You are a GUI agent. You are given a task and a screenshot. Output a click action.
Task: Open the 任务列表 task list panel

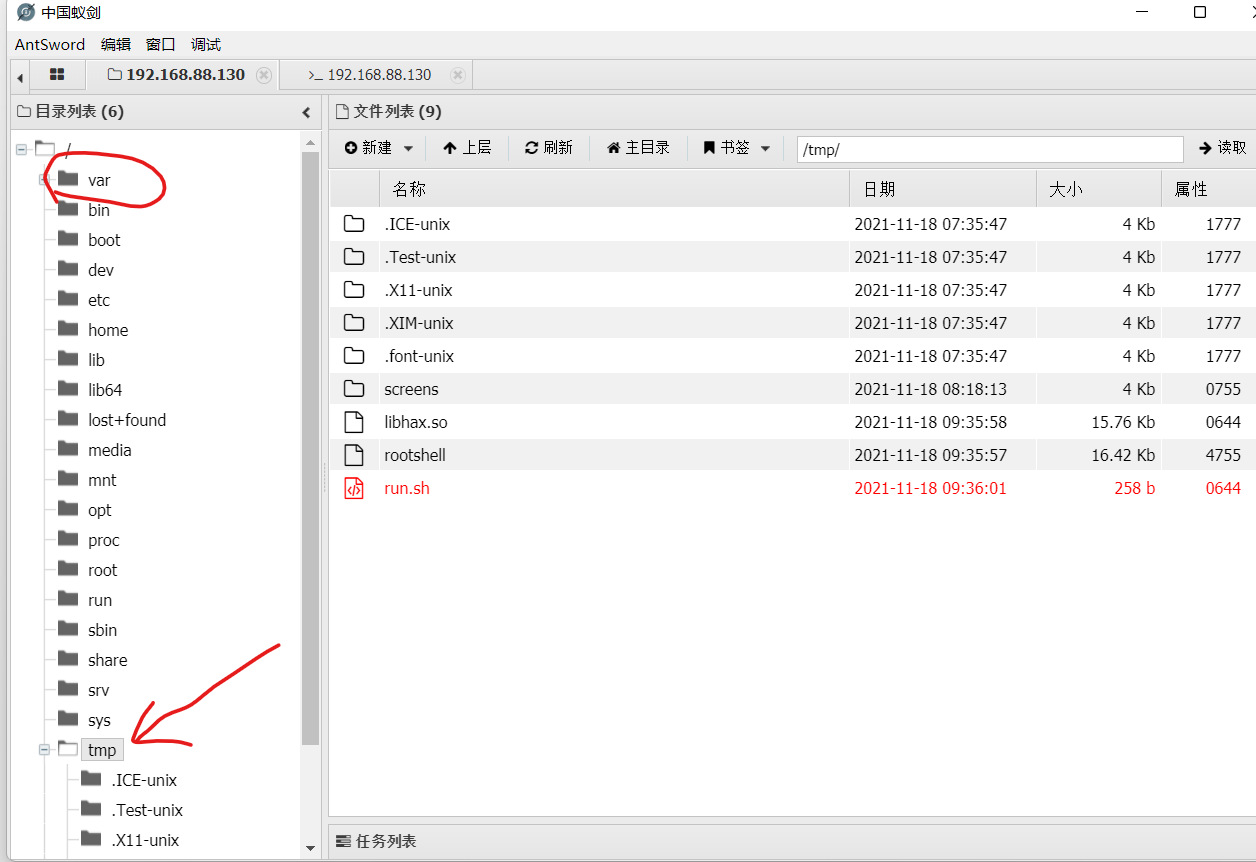click(377, 841)
